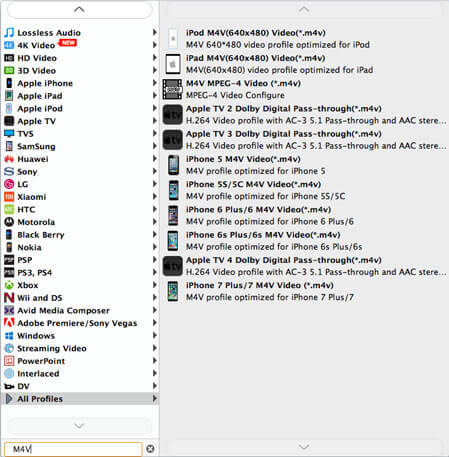Click the Lossless Audio music note icon

[x=9, y=33]
